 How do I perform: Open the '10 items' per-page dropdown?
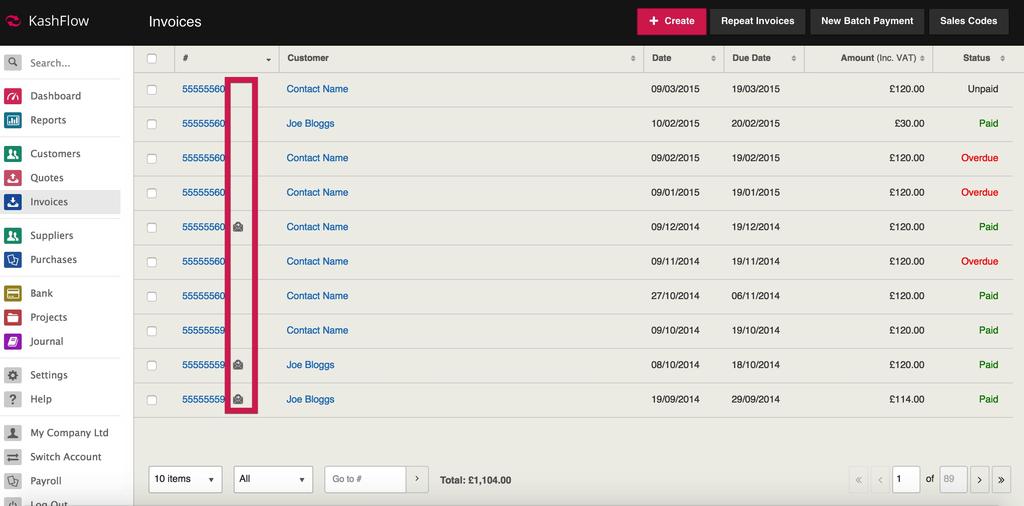[x=186, y=479]
